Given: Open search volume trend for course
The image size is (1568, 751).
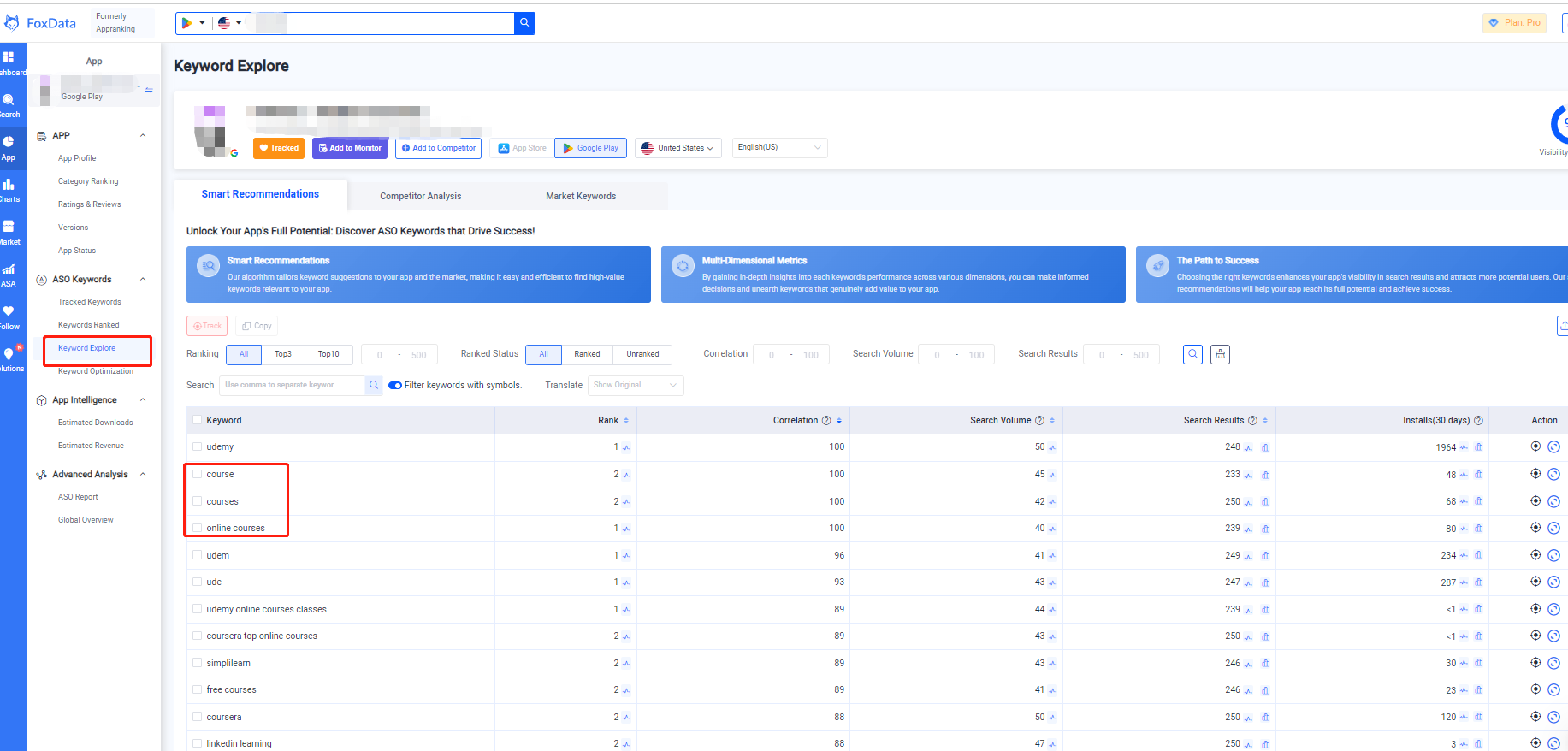Looking at the screenshot, I should click(1052, 475).
